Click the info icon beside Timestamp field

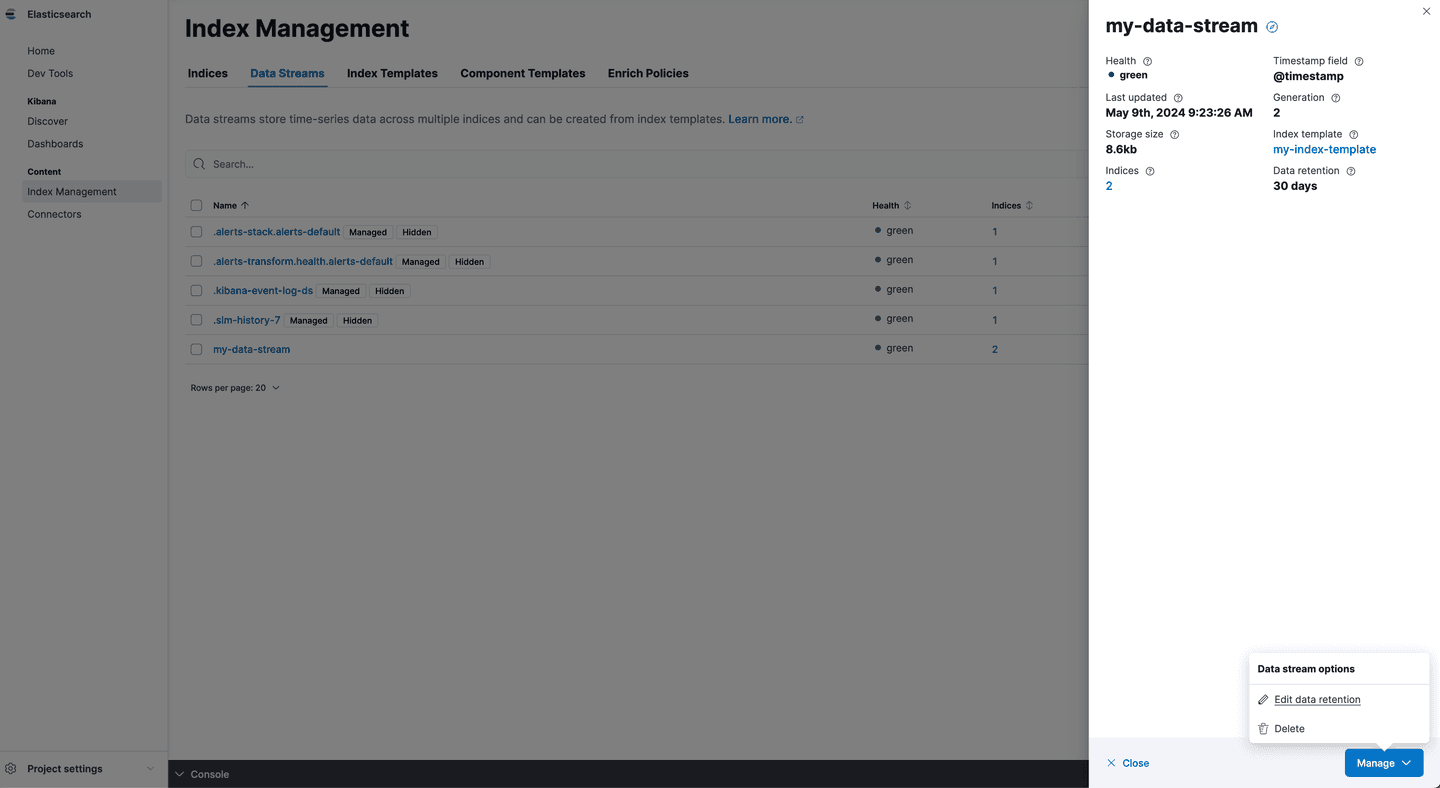coord(1358,61)
